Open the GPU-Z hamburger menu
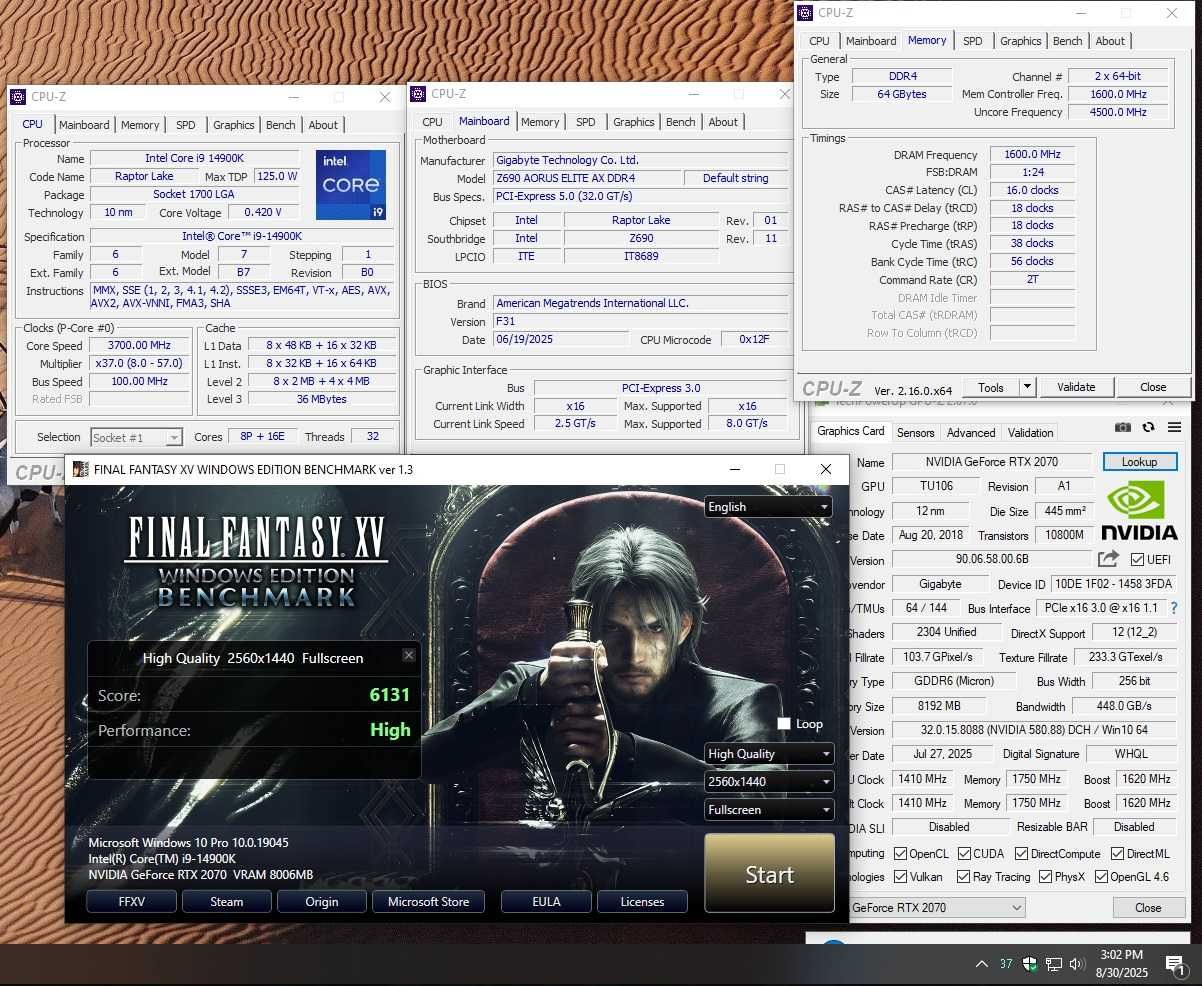1202x986 pixels. coord(1174,427)
